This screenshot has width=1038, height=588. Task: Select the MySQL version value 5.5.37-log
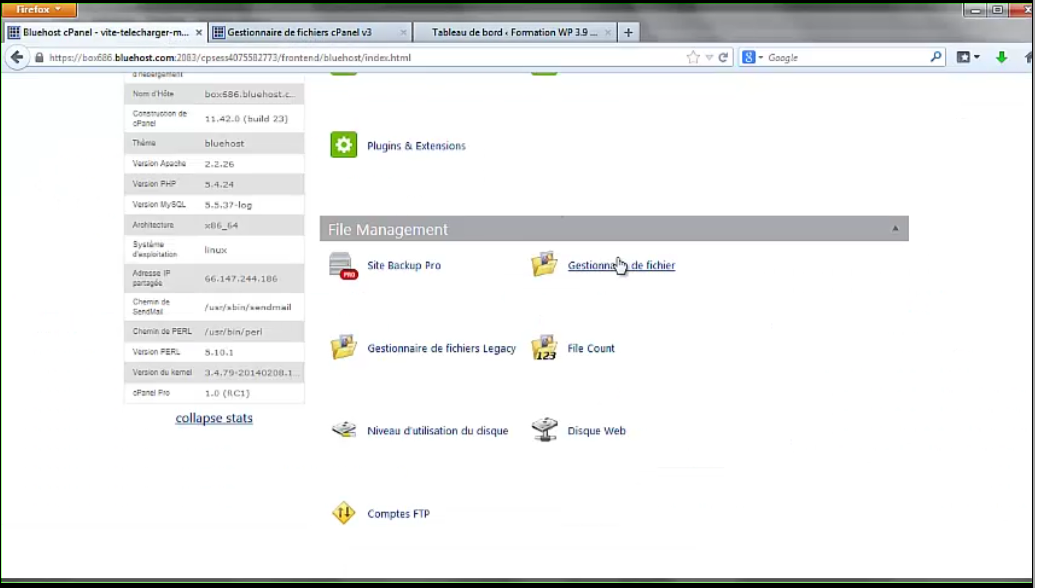(x=228, y=205)
